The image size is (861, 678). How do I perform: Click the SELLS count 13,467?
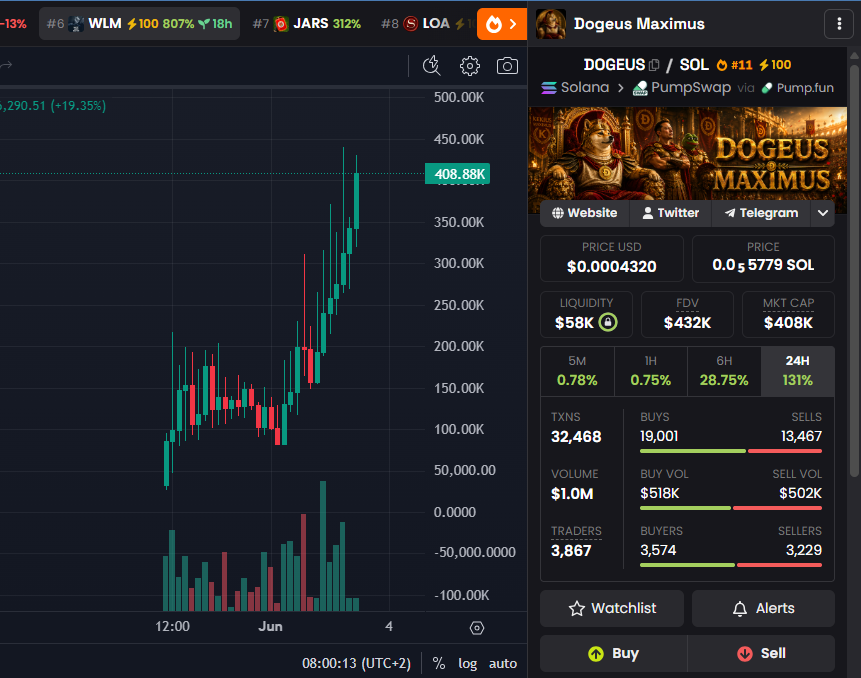pos(802,436)
